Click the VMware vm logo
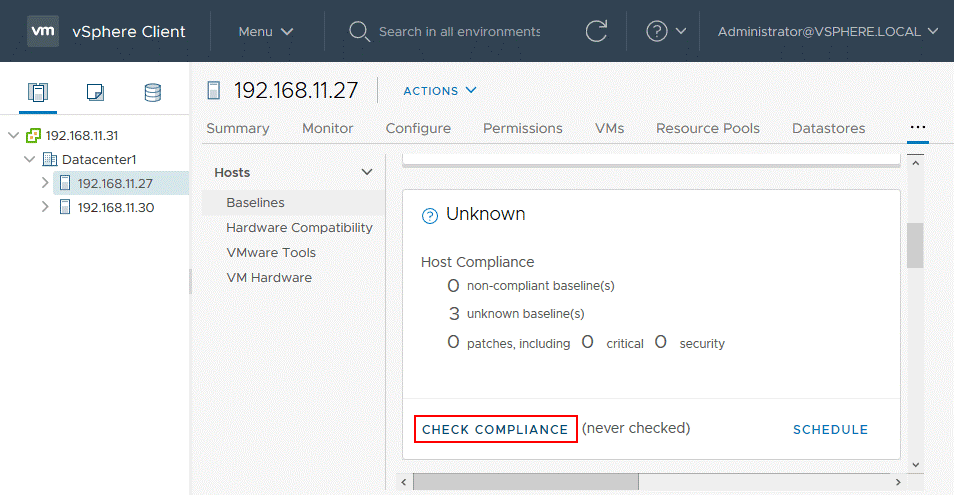This screenshot has height=495, width=954. [42, 31]
